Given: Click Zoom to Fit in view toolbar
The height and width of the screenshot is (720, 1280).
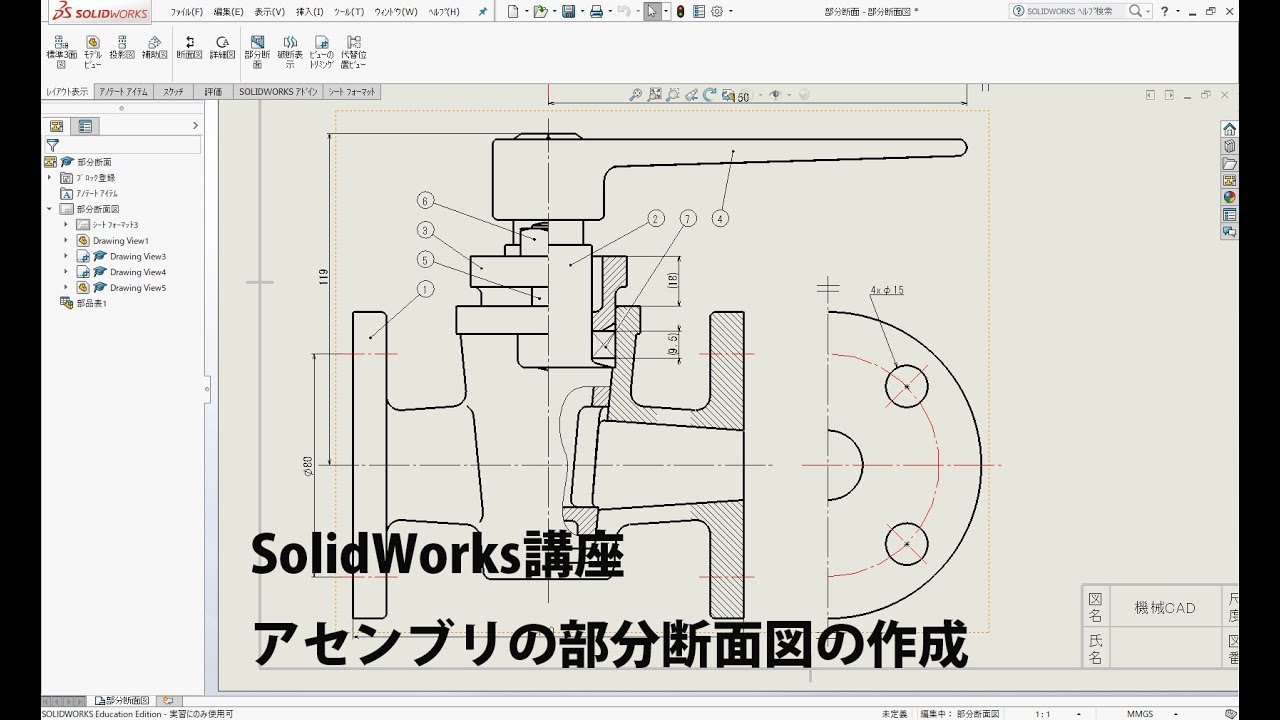Looking at the screenshot, I should (635, 95).
